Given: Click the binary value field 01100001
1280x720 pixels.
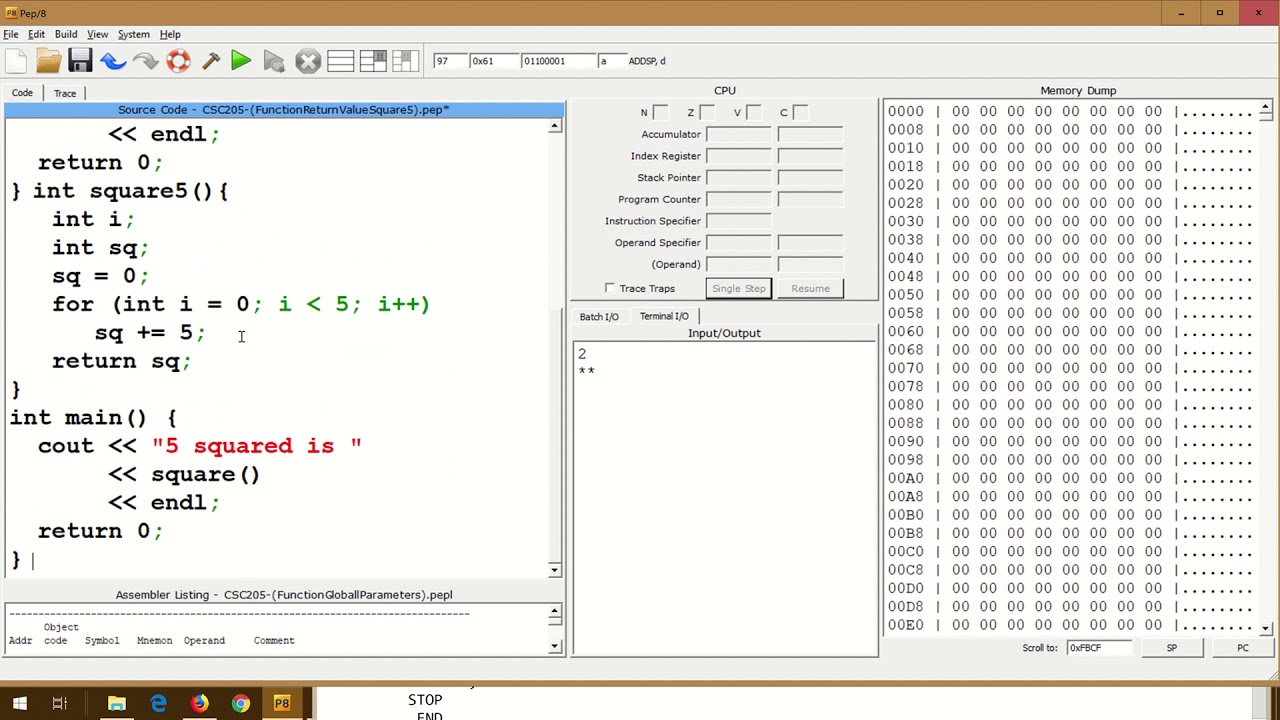Looking at the screenshot, I should pos(557,61).
